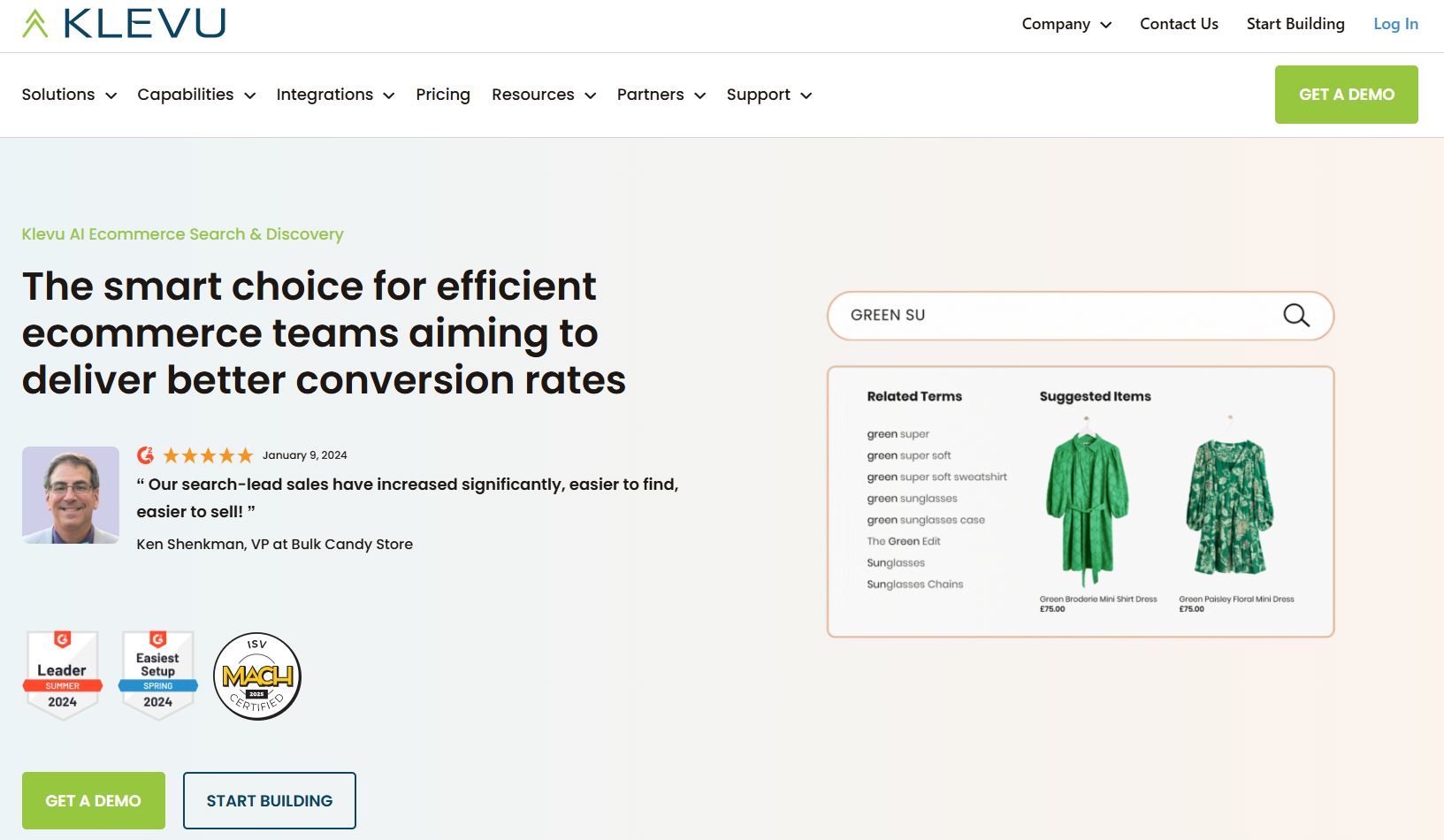This screenshot has width=1444, height=840.
Task: Open Ken Shenkman's profile photo
Action: 71,495
